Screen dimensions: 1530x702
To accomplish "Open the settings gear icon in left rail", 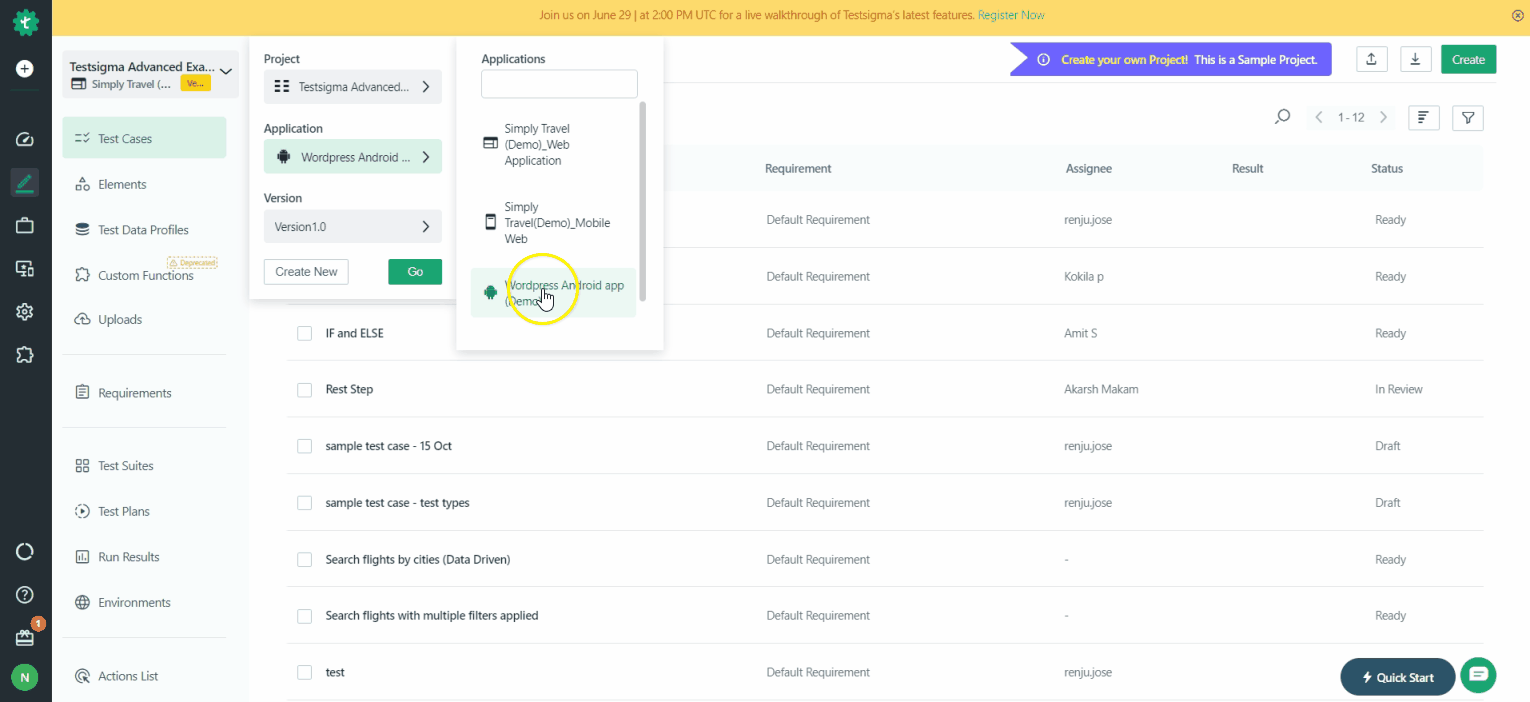I will (25, 312).
